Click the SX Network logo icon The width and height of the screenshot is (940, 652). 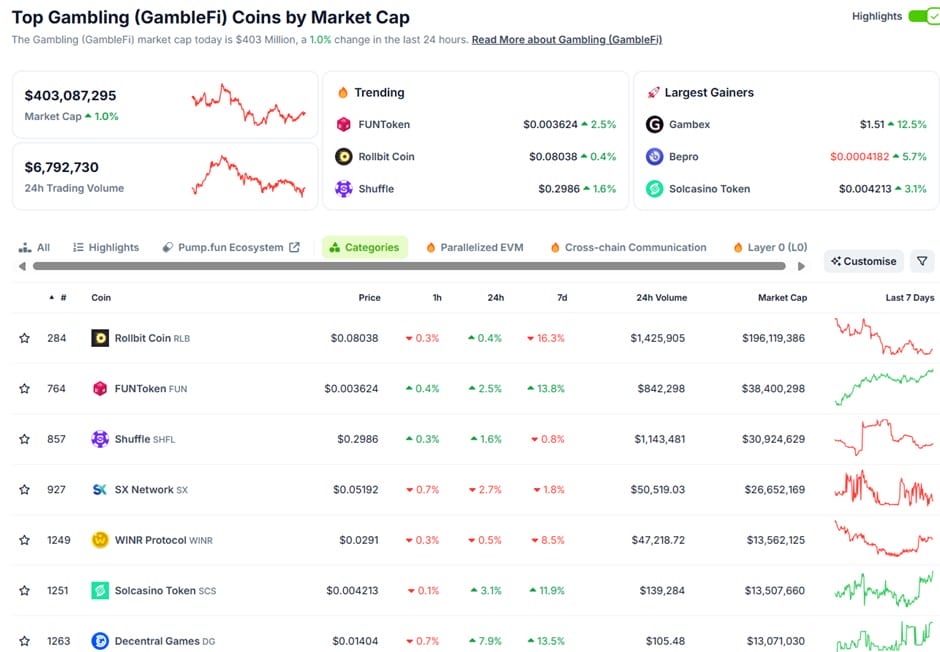point(100,490)
